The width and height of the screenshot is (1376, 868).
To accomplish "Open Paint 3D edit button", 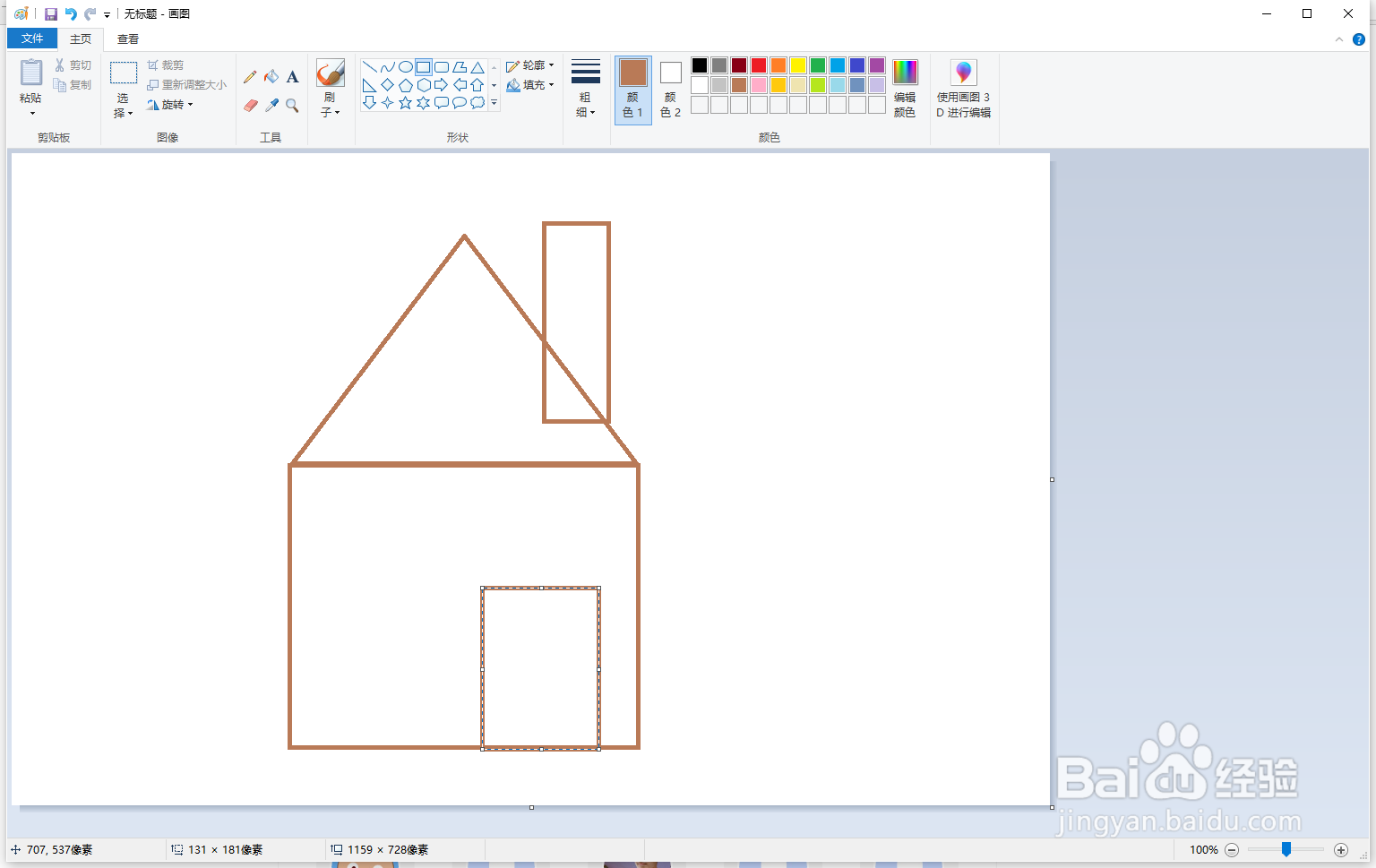I will pos(964,88).
